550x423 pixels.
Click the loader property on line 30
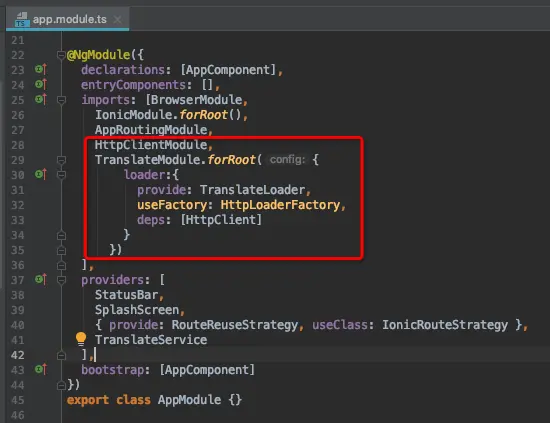point(144,175)
